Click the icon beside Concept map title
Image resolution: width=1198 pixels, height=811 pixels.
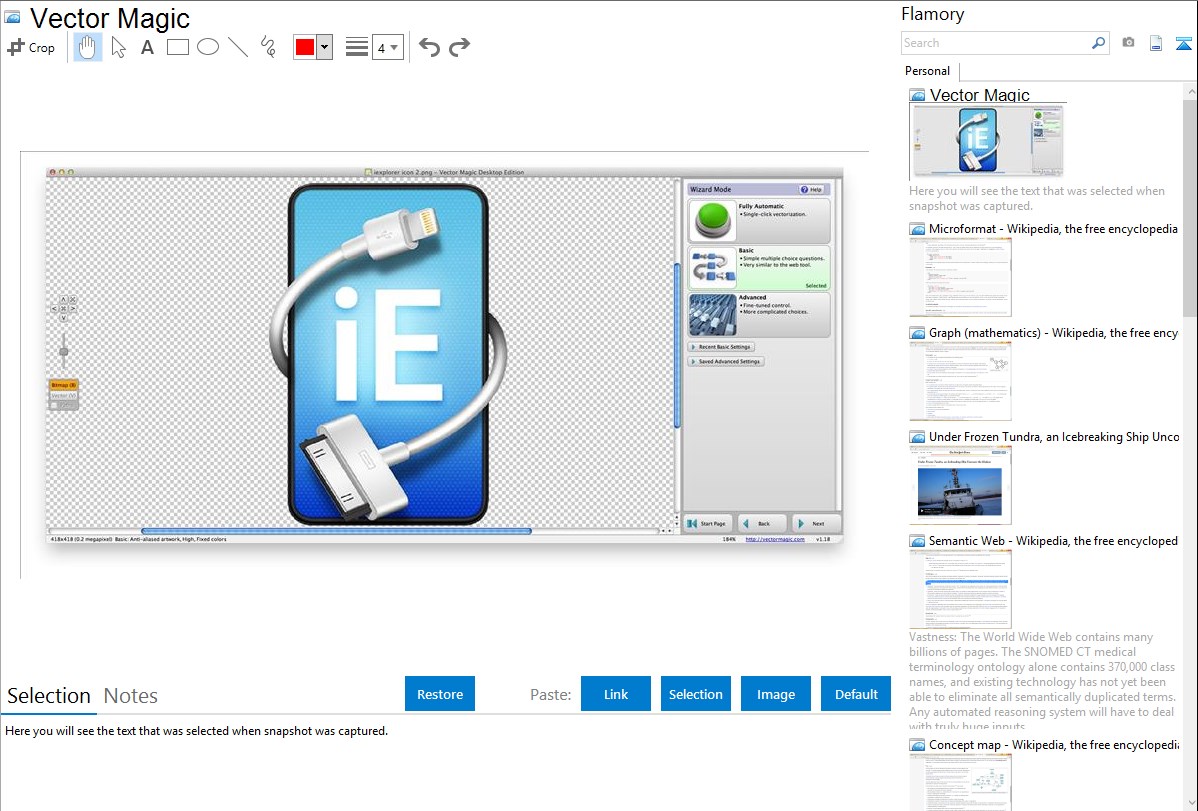[x=917, y=745]
